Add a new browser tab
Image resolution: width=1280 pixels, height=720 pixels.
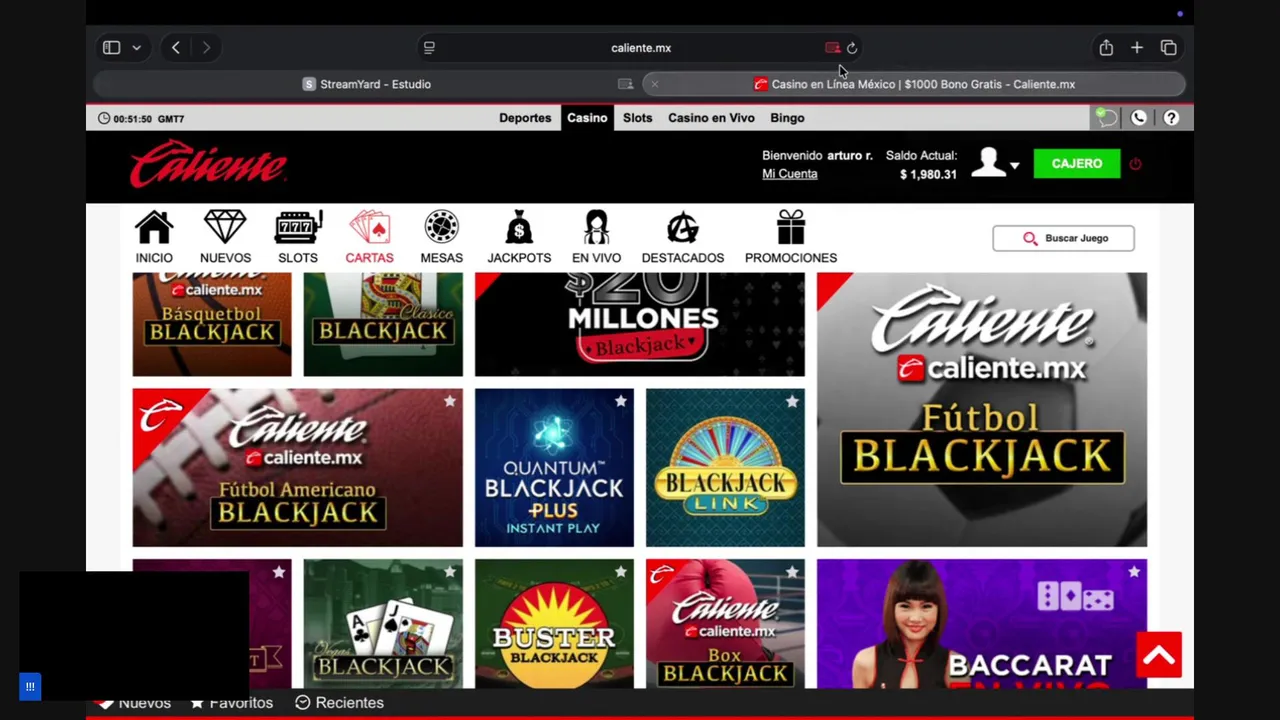point(1137,47)
